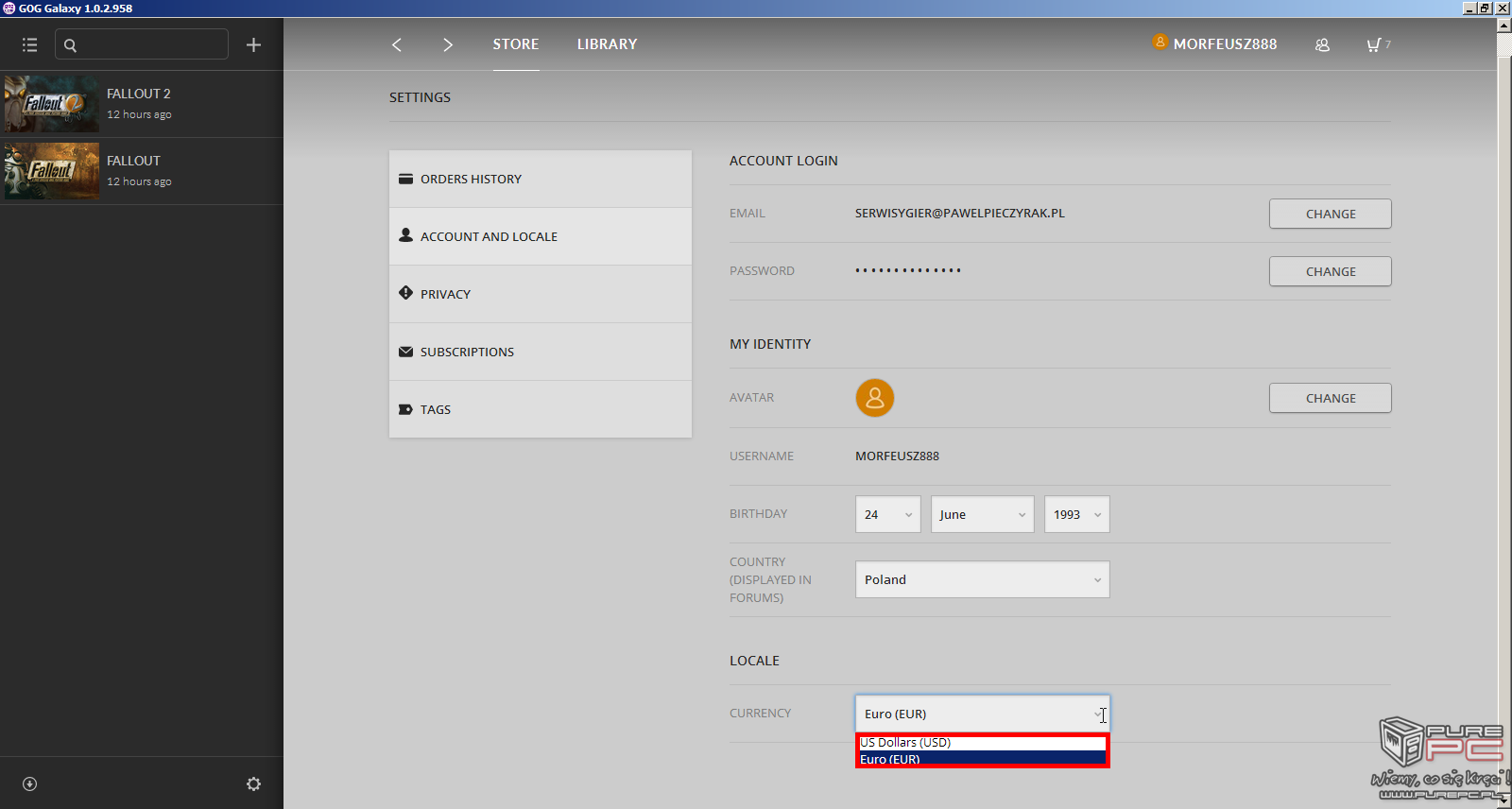The image size is (1512, 809).
Task: Expand the birthday day dropdown
Action: click(888, 514)
